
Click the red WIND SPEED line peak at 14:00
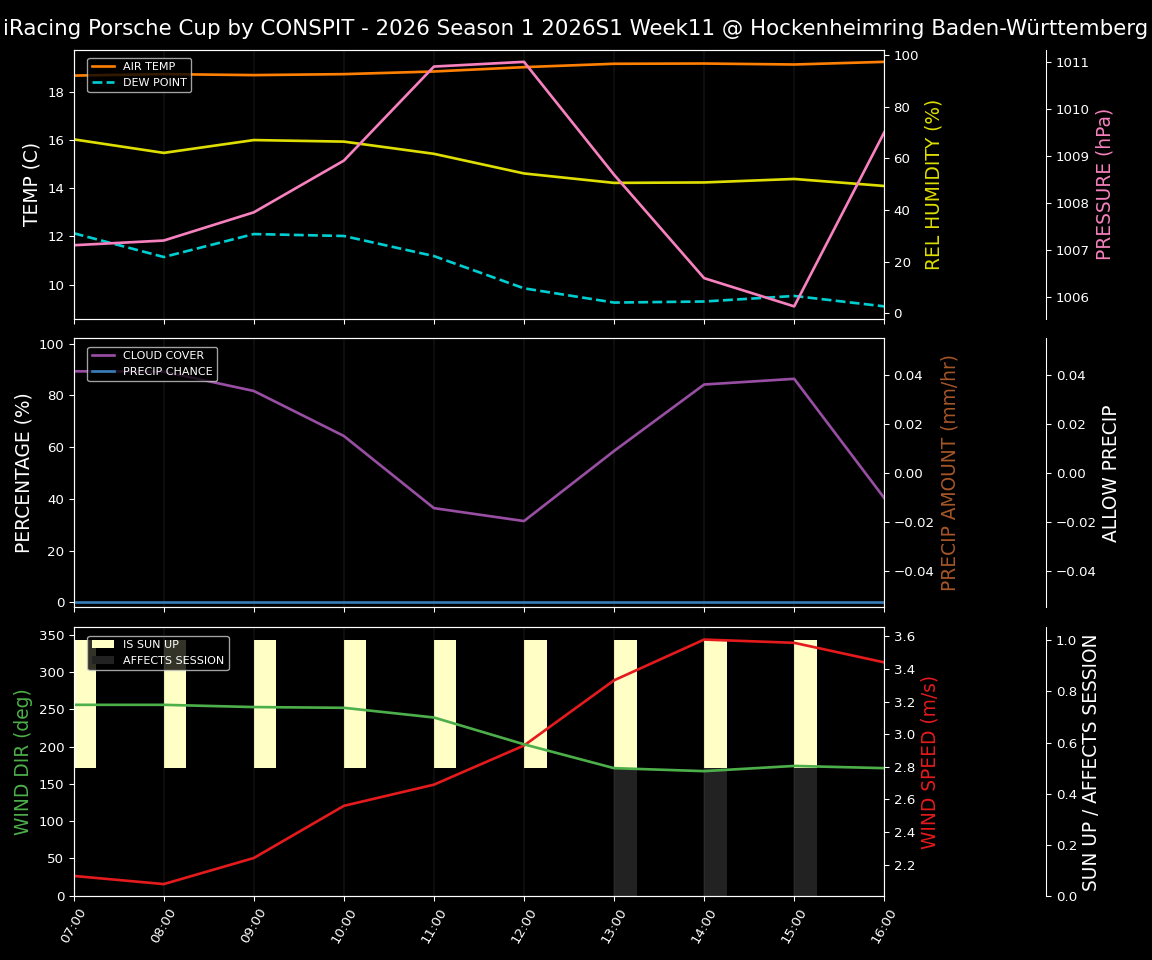pos(706,639)
